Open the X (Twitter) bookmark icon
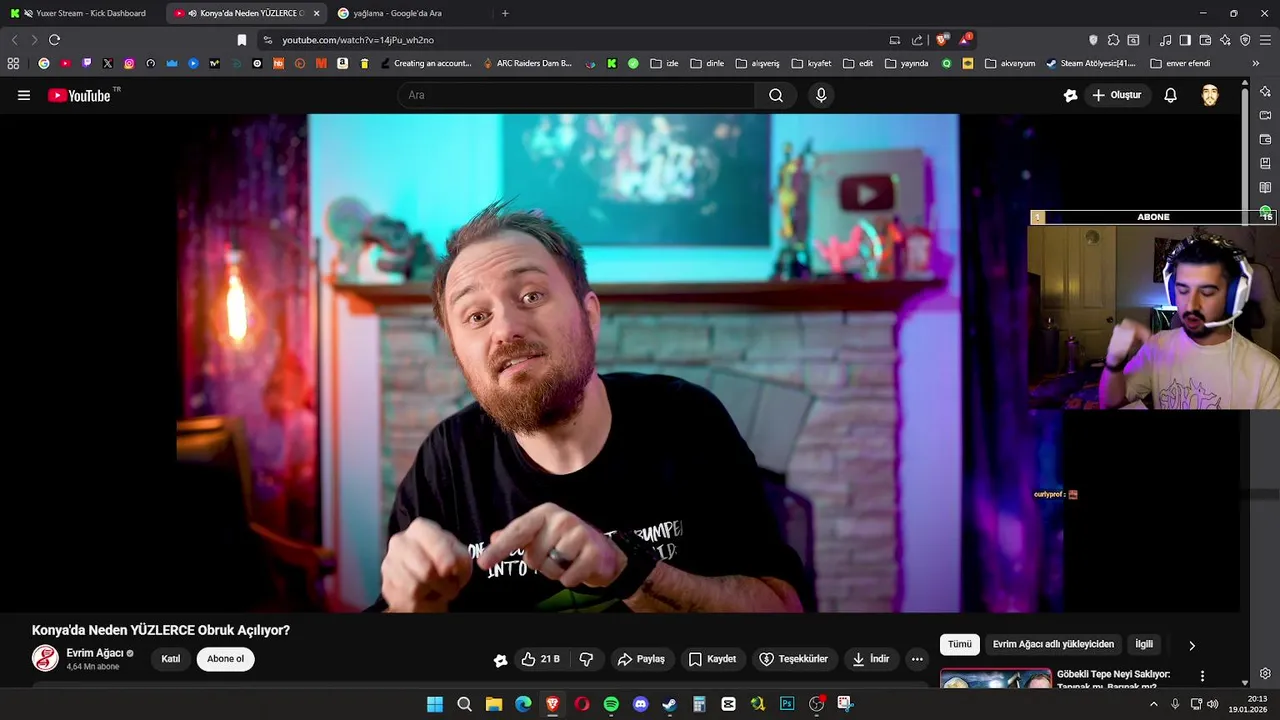Screen dimensions: 1280x720 [108, 63]
